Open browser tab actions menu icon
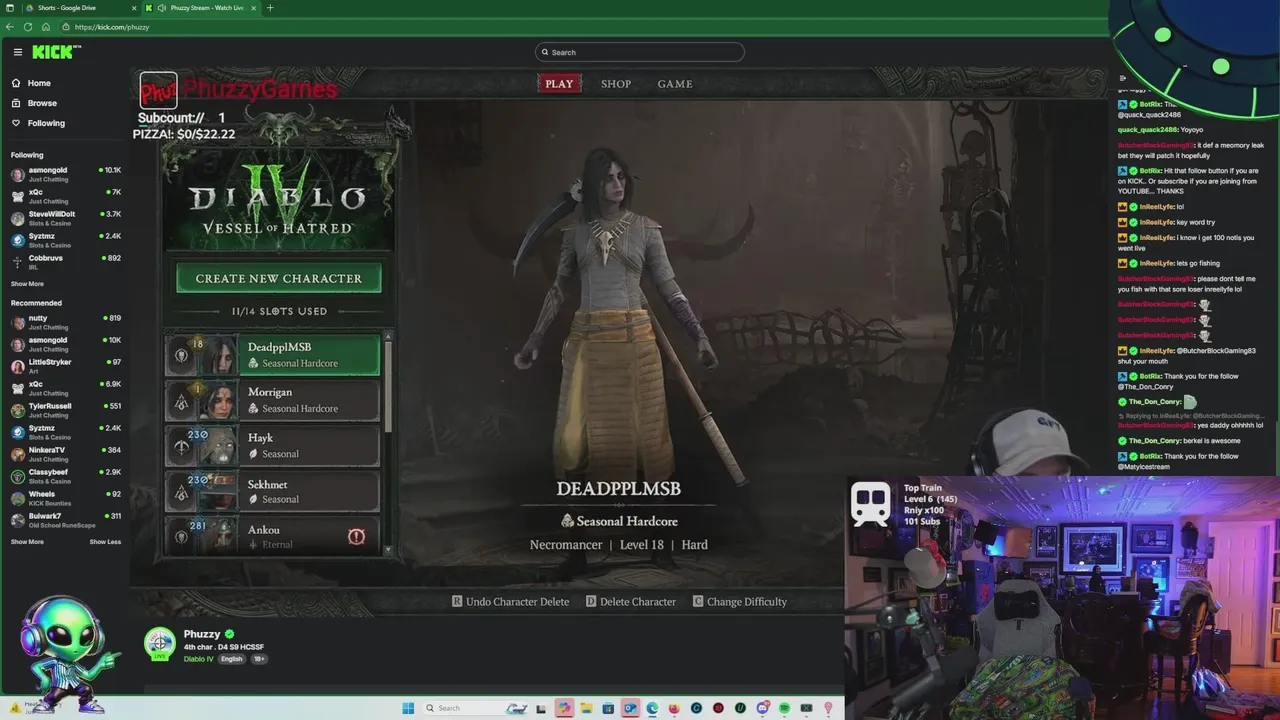Image resolution: width=1280 pixels, height=720 pixels. 10,8
